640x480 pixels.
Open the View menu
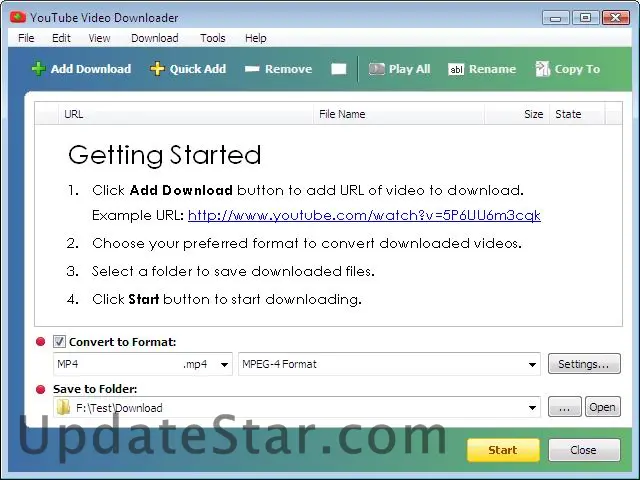pyautogui.click(x=99, y=38)
